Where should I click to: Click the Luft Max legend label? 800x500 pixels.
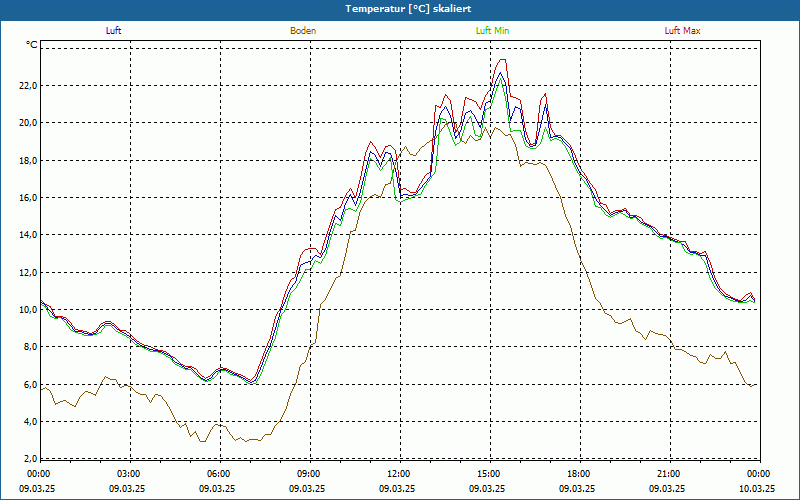click(682, 31)
